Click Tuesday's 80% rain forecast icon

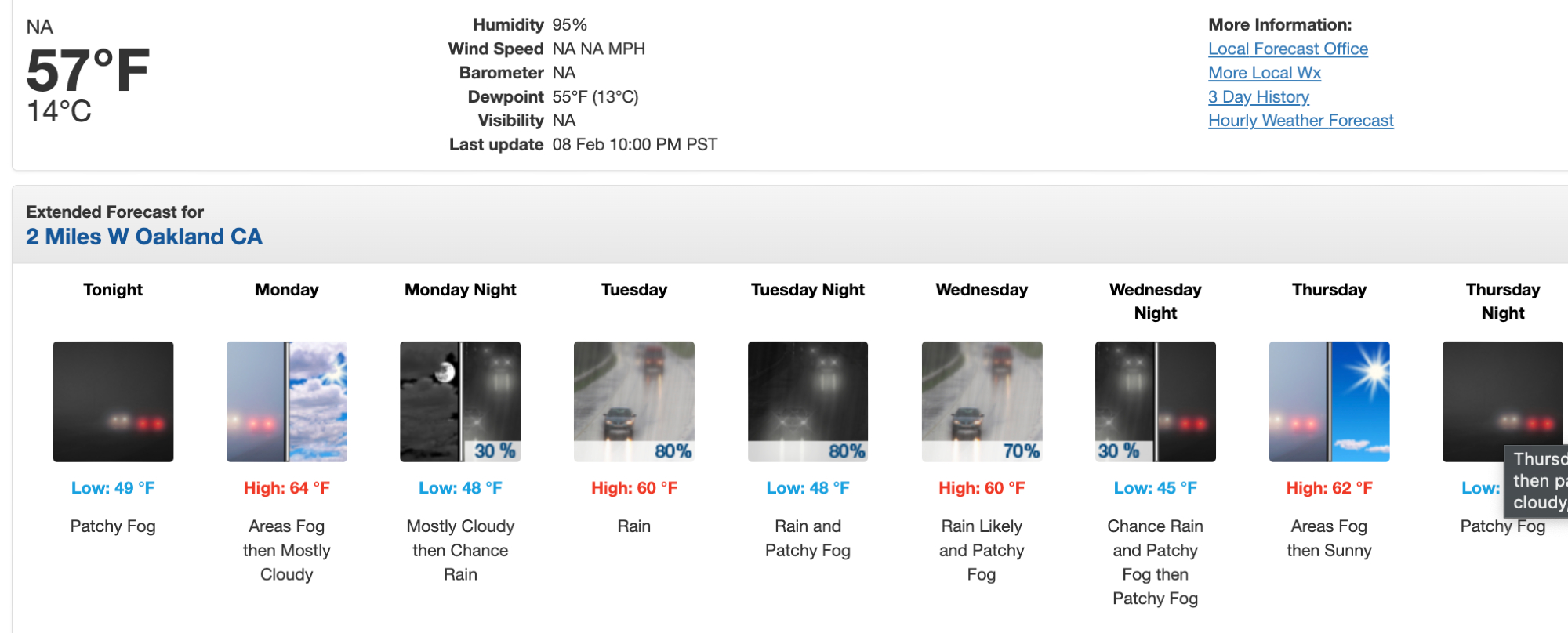(x=633, y=401)
